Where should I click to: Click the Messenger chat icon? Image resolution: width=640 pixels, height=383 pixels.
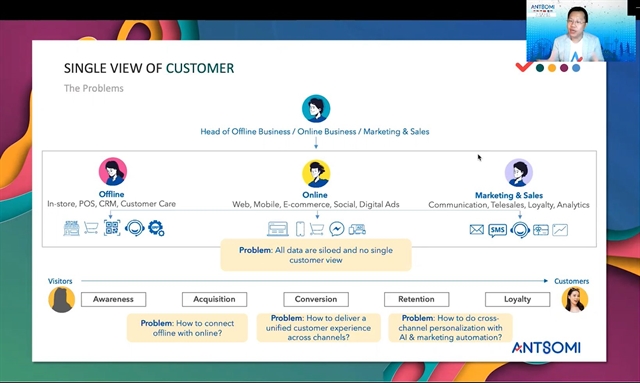pos(337,229)
